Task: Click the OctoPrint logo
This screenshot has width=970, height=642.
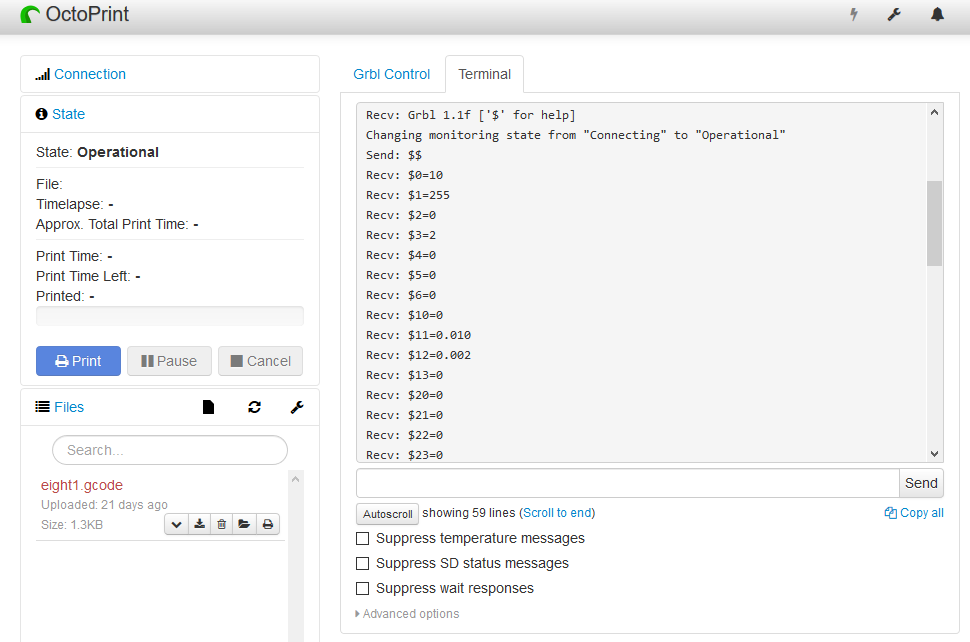Action: coord(75,14)
